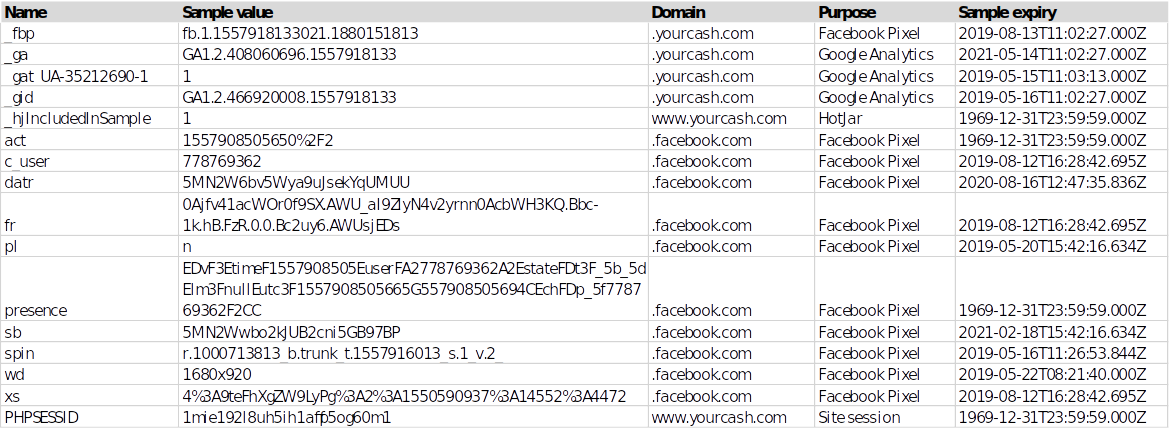
Task: Click the pl cookie expiry date cell
Action: 1052,246
